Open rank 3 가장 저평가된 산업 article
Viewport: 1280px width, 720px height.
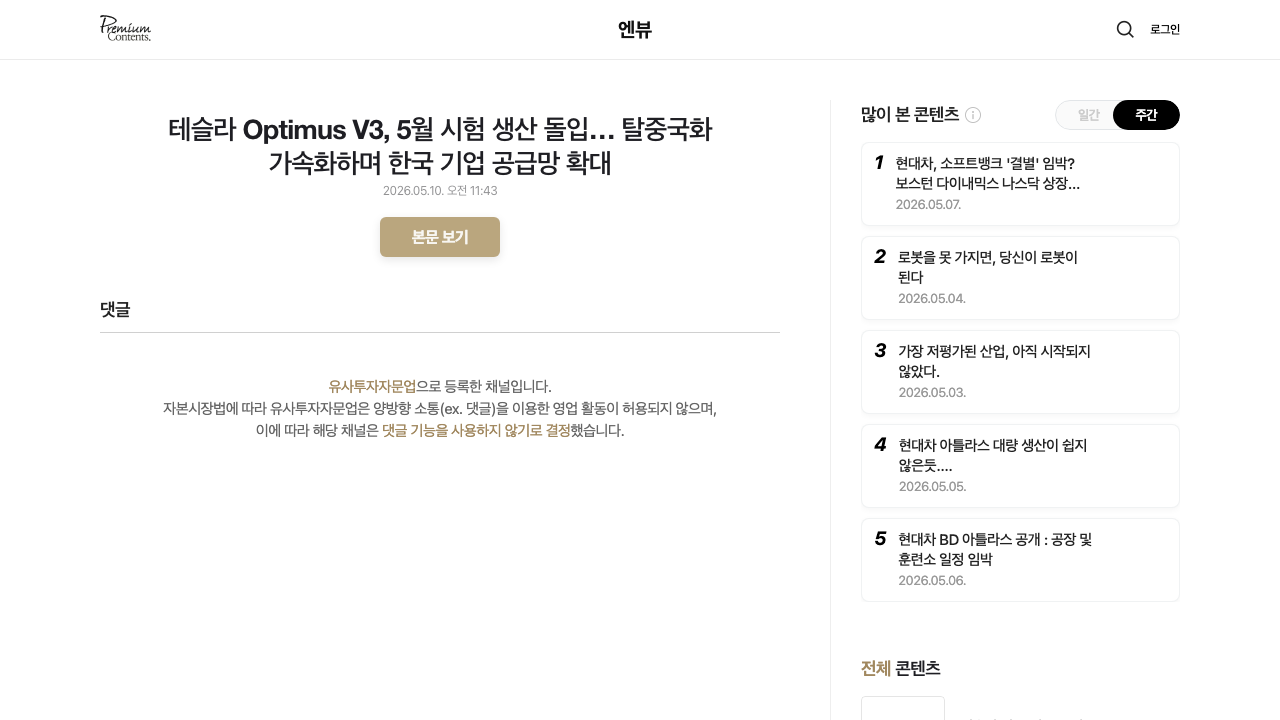click(x=1020, y=372)
